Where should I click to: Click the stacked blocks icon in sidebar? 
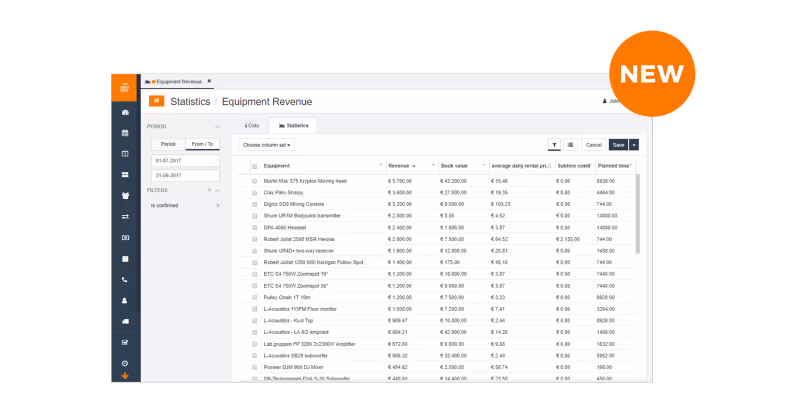coord(125,175)
